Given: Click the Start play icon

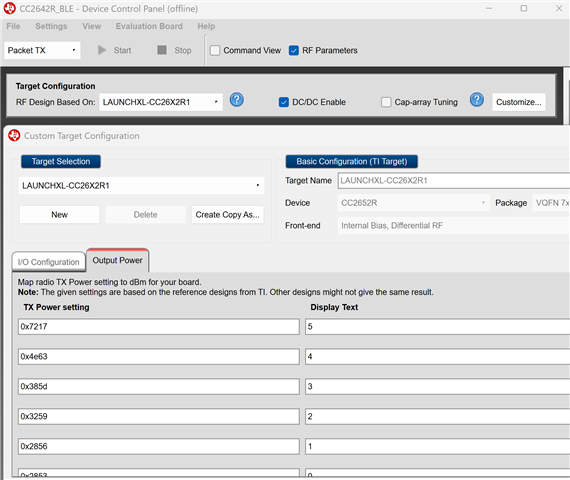Looking at the screenshot, I should click(x=102, y=50).
